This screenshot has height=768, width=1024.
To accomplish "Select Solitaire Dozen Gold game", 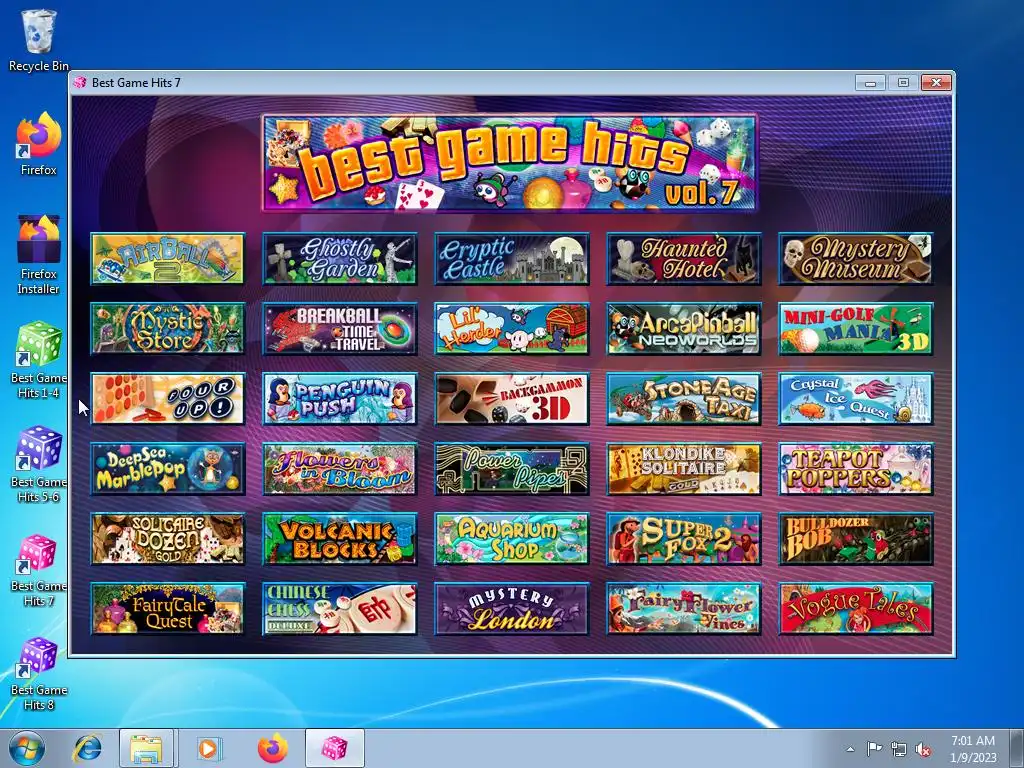I will [168, 539].
